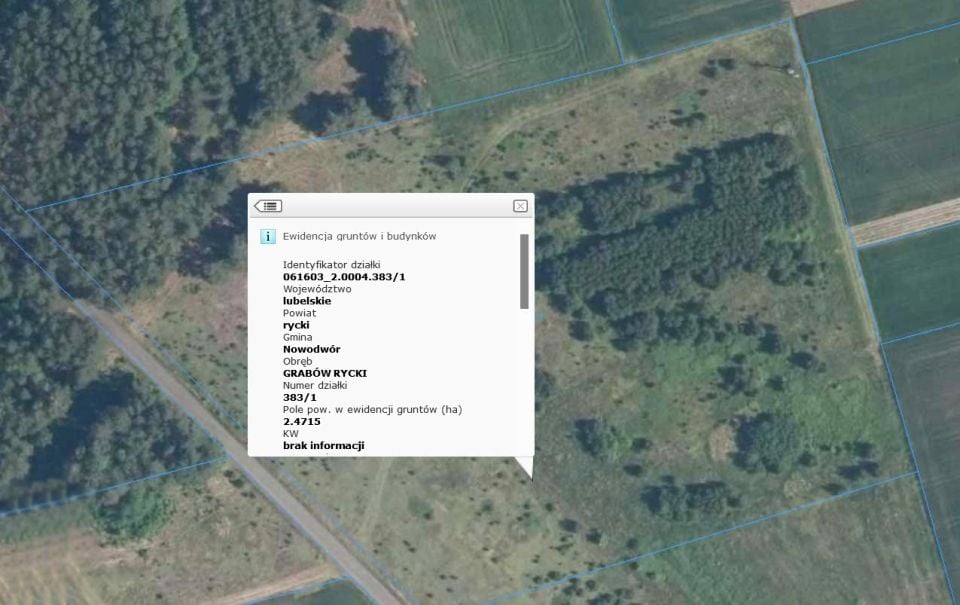The height and width of the screenshot is (605, 960).
Task: Click the obręb value GRABÓW RYCKI
Action: pyautogui.click(x=325, y=374)
